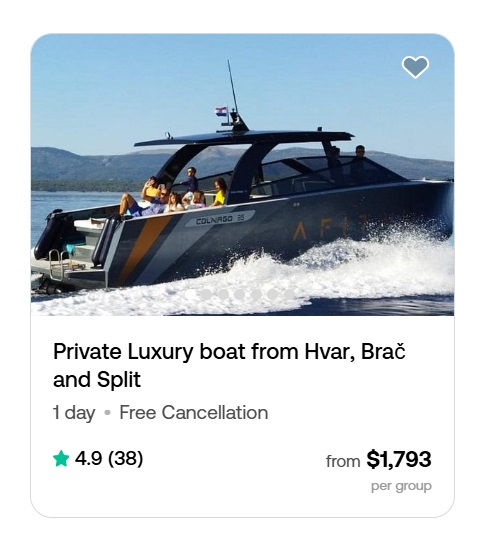Click the word from beside the price
This screenshot has height=551, width=503.
click(343, 461)
